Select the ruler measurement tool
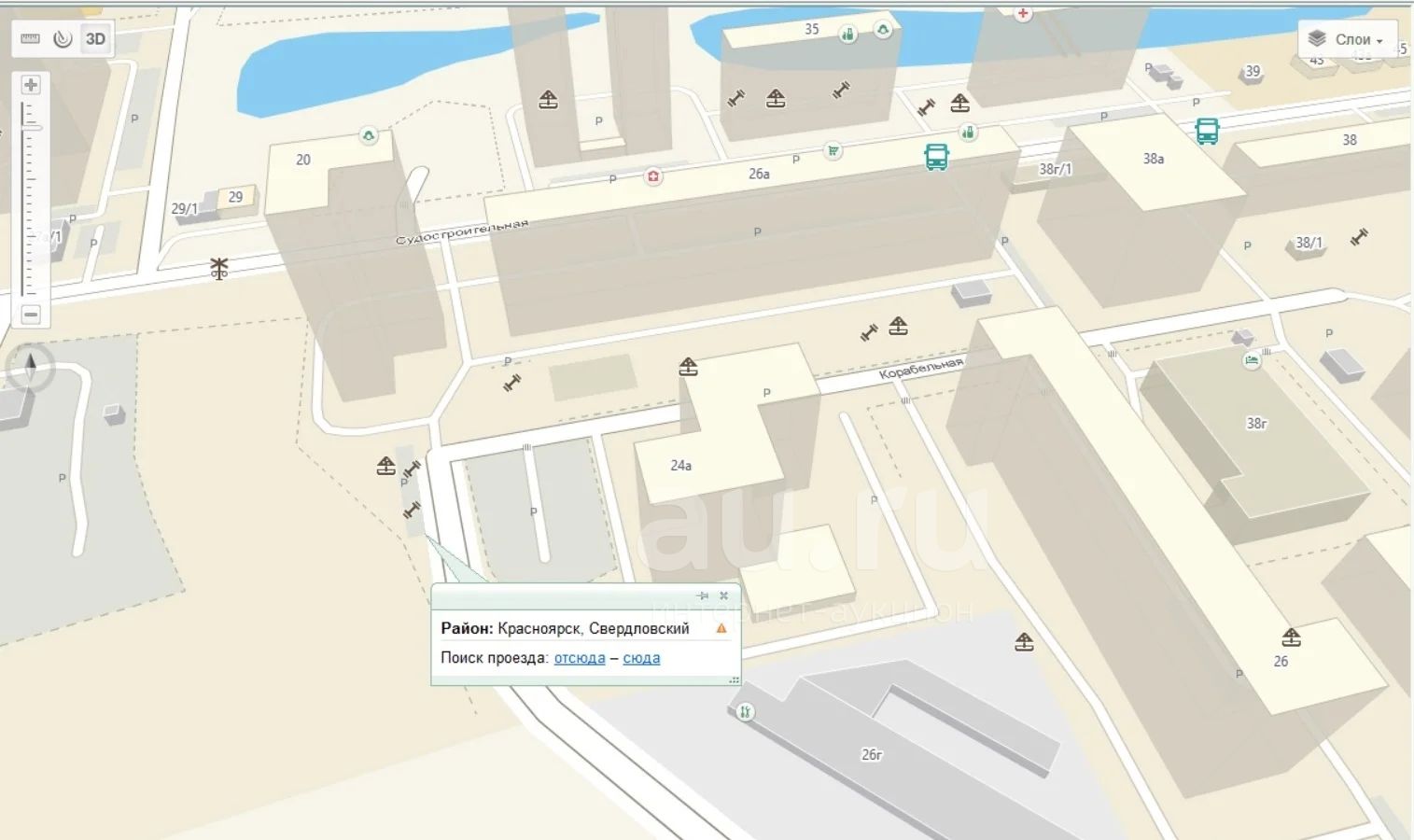 coord(31,39)
